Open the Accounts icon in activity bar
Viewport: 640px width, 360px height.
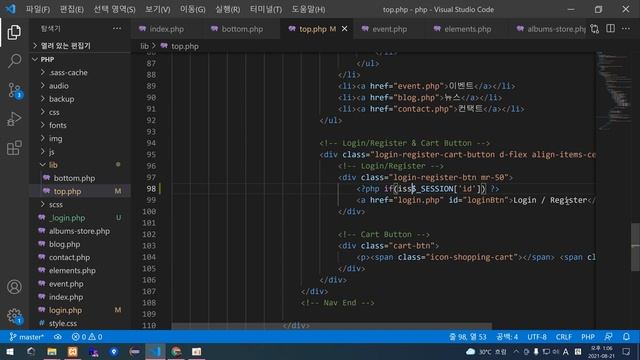[x=14, y=287]
